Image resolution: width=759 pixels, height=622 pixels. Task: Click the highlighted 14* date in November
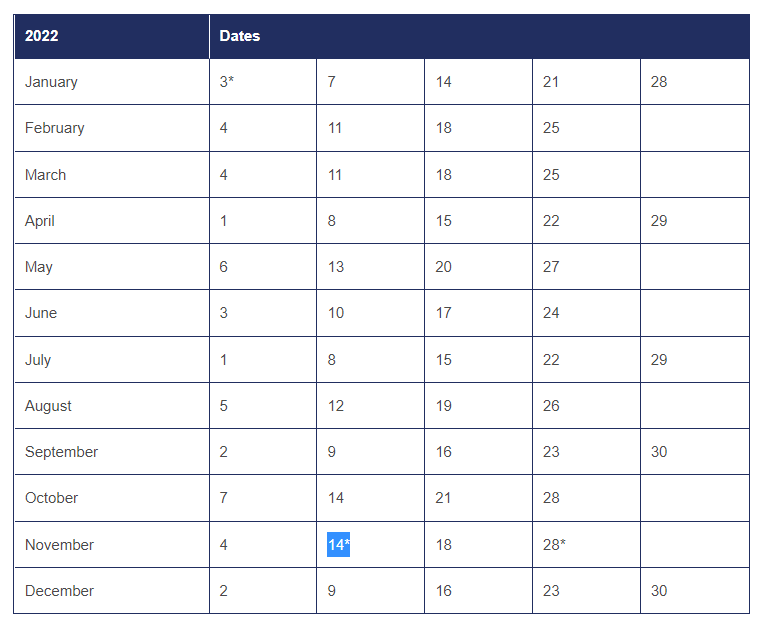(x=338, y=545)
